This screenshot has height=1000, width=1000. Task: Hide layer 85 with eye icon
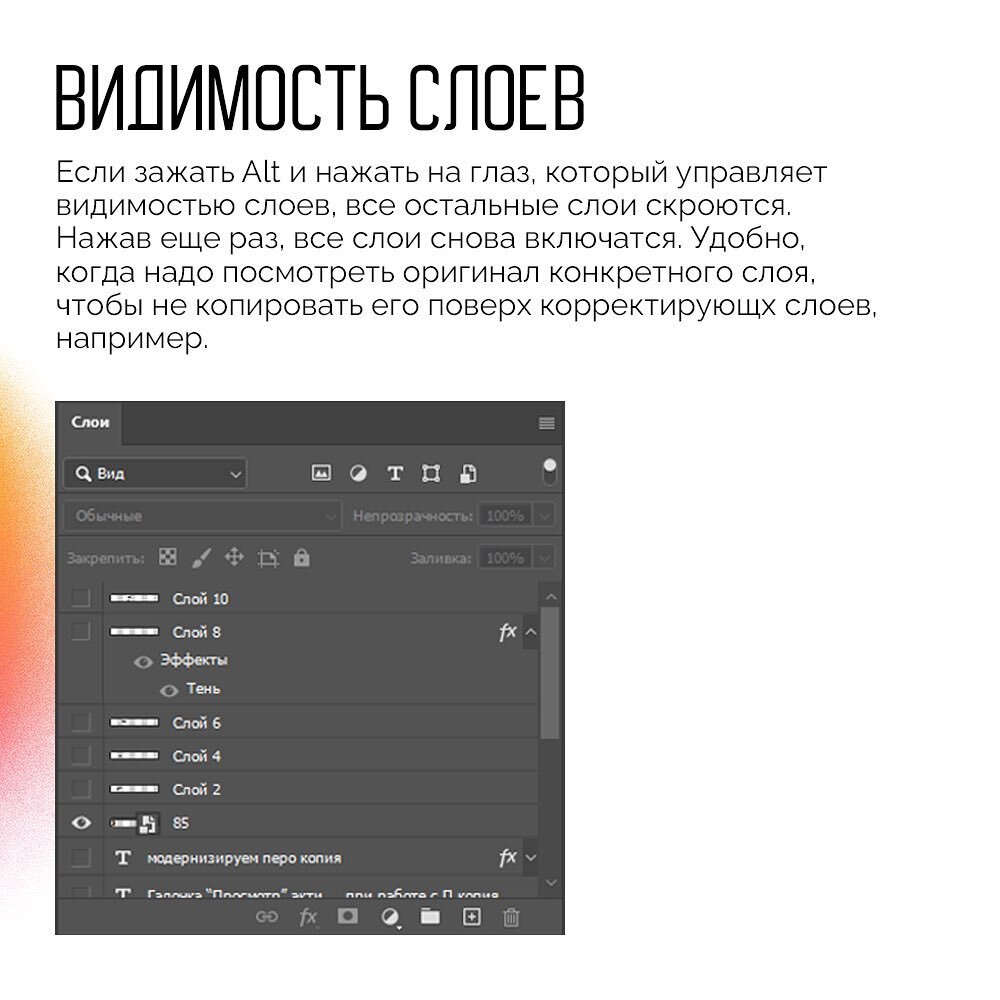[x=81, y=823]
